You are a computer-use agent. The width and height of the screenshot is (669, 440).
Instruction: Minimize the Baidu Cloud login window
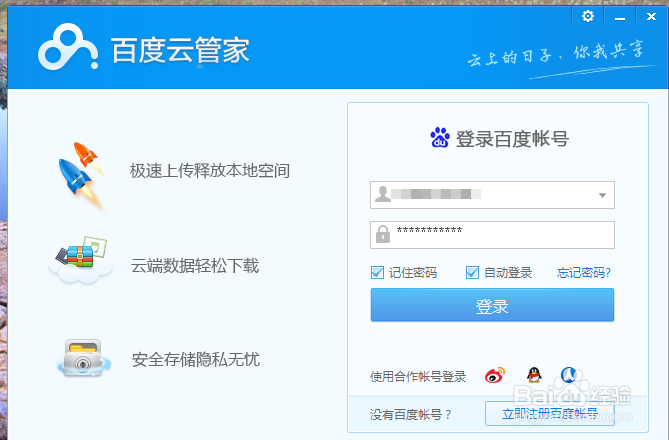[x=620, y=18]
